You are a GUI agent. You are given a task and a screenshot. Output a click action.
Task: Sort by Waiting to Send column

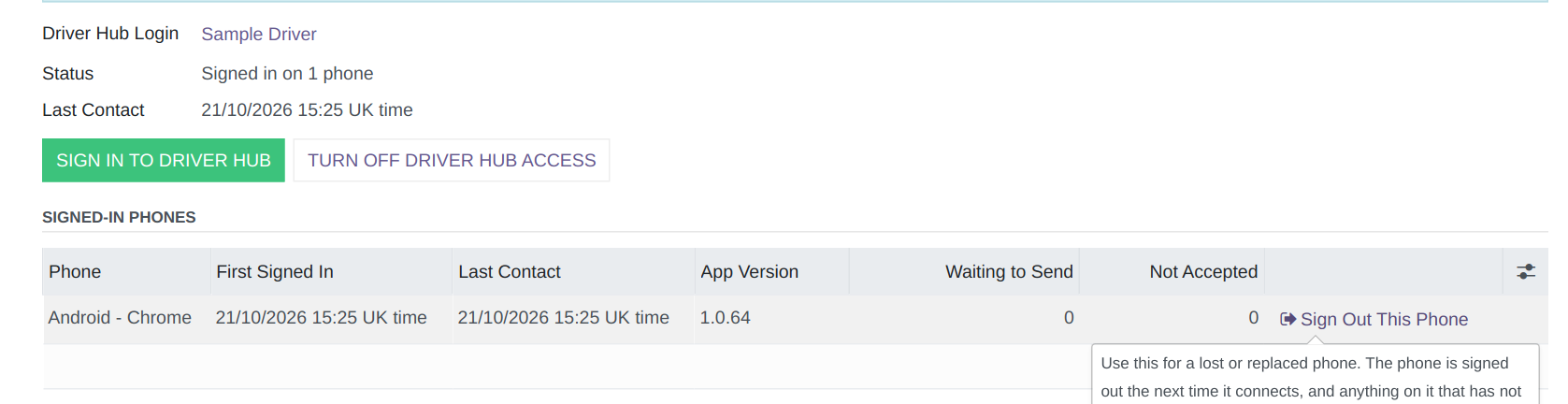point(964,272)
